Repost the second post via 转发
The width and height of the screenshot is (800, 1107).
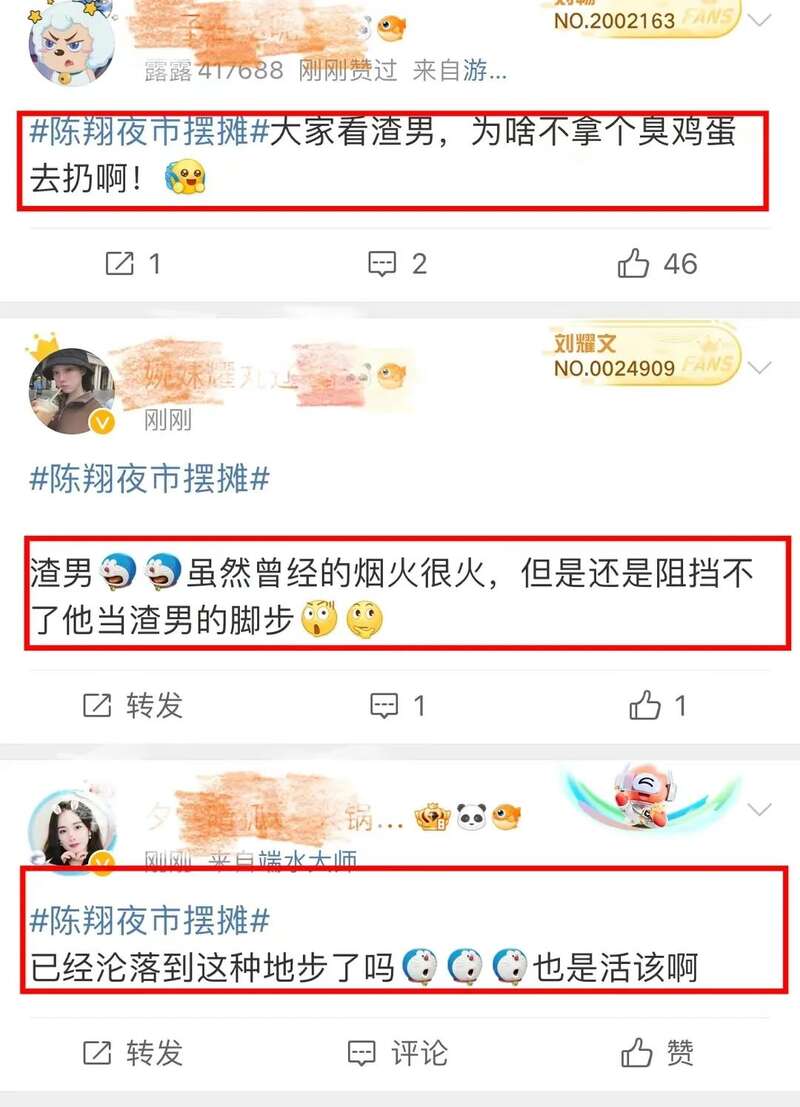tap(133, 705)
